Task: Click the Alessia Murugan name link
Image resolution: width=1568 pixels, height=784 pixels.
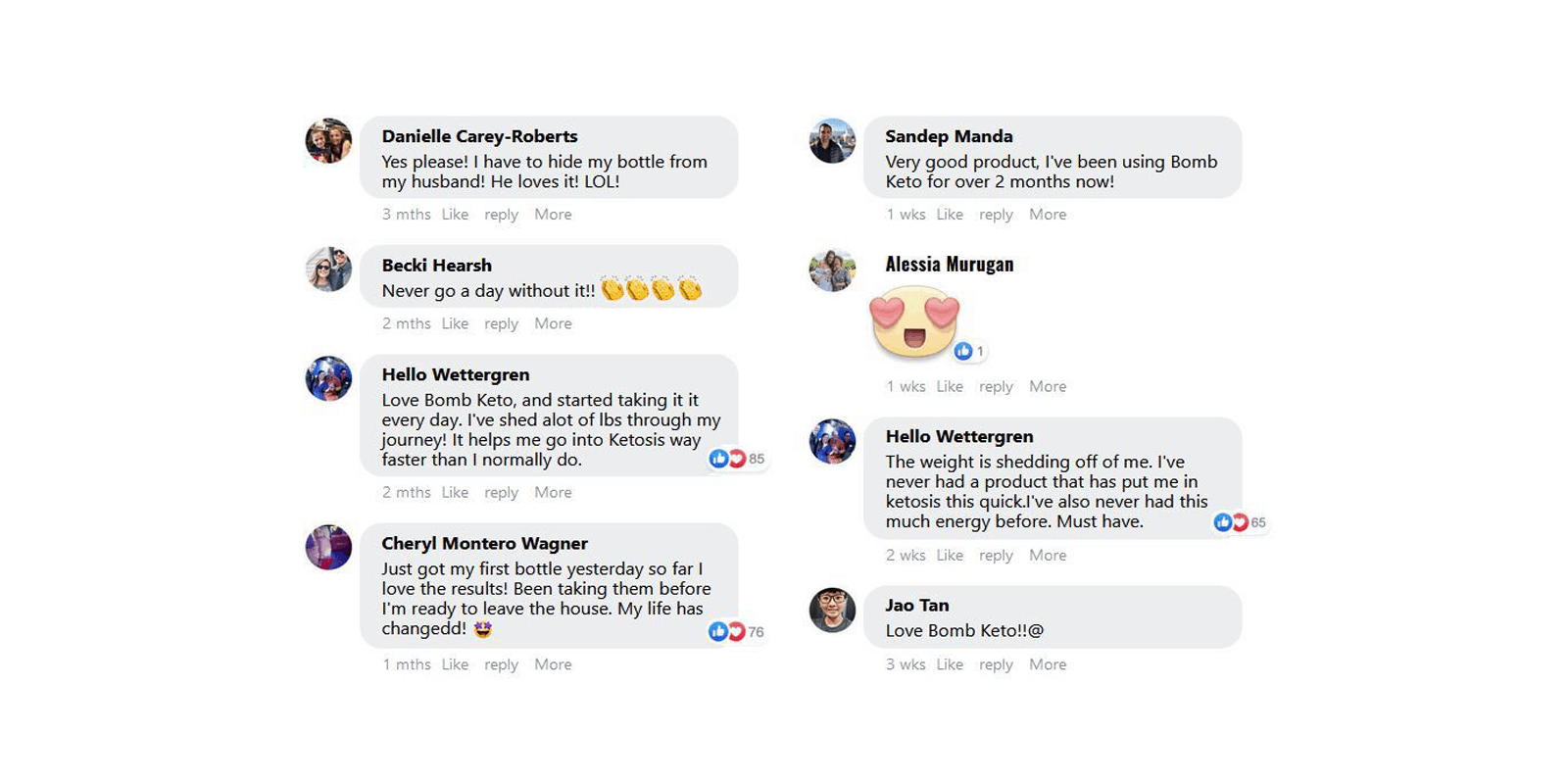Action: (x=949, y=265)
